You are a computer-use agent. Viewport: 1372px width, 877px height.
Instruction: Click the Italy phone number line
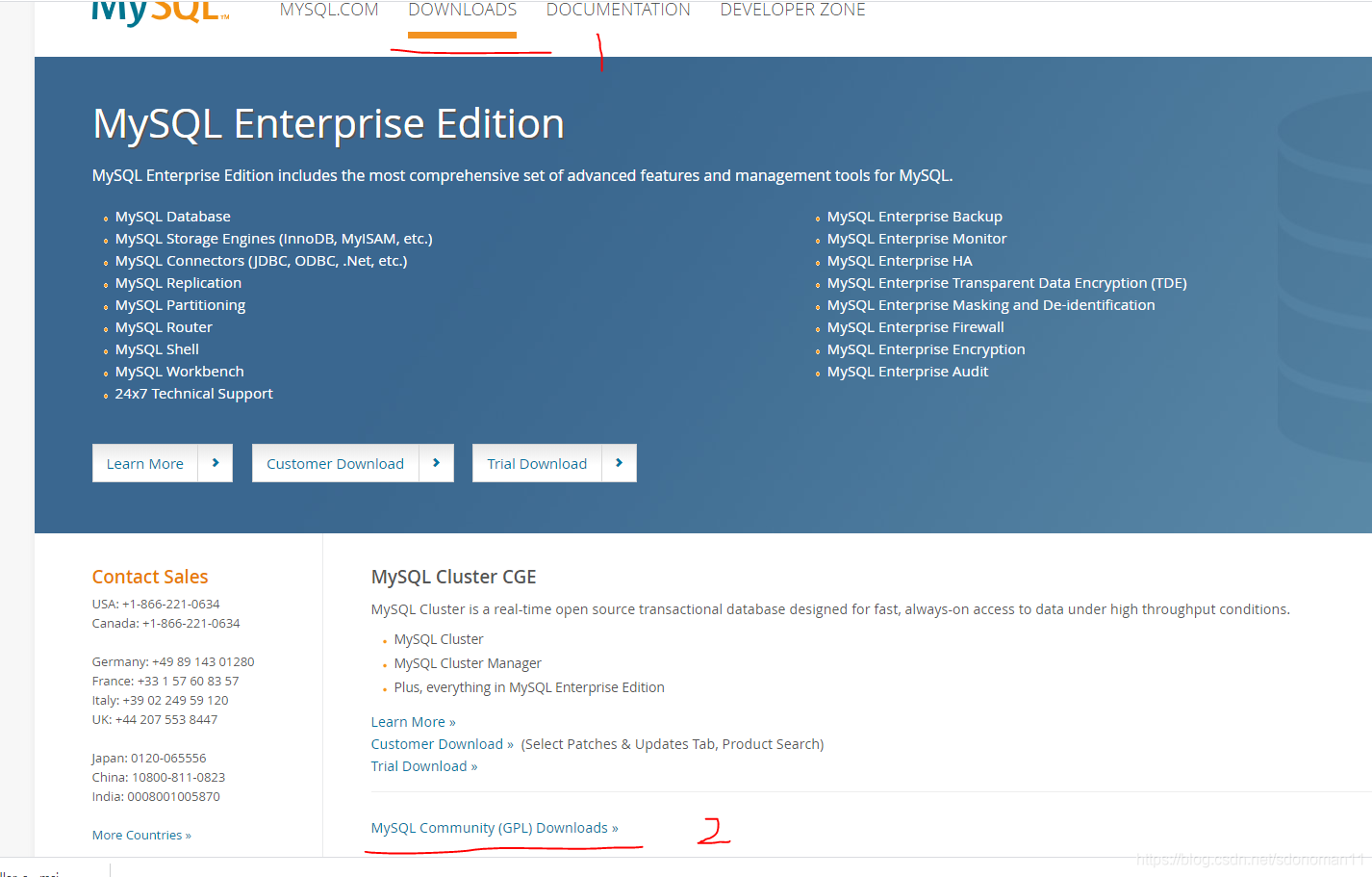(x=161, y=701)
